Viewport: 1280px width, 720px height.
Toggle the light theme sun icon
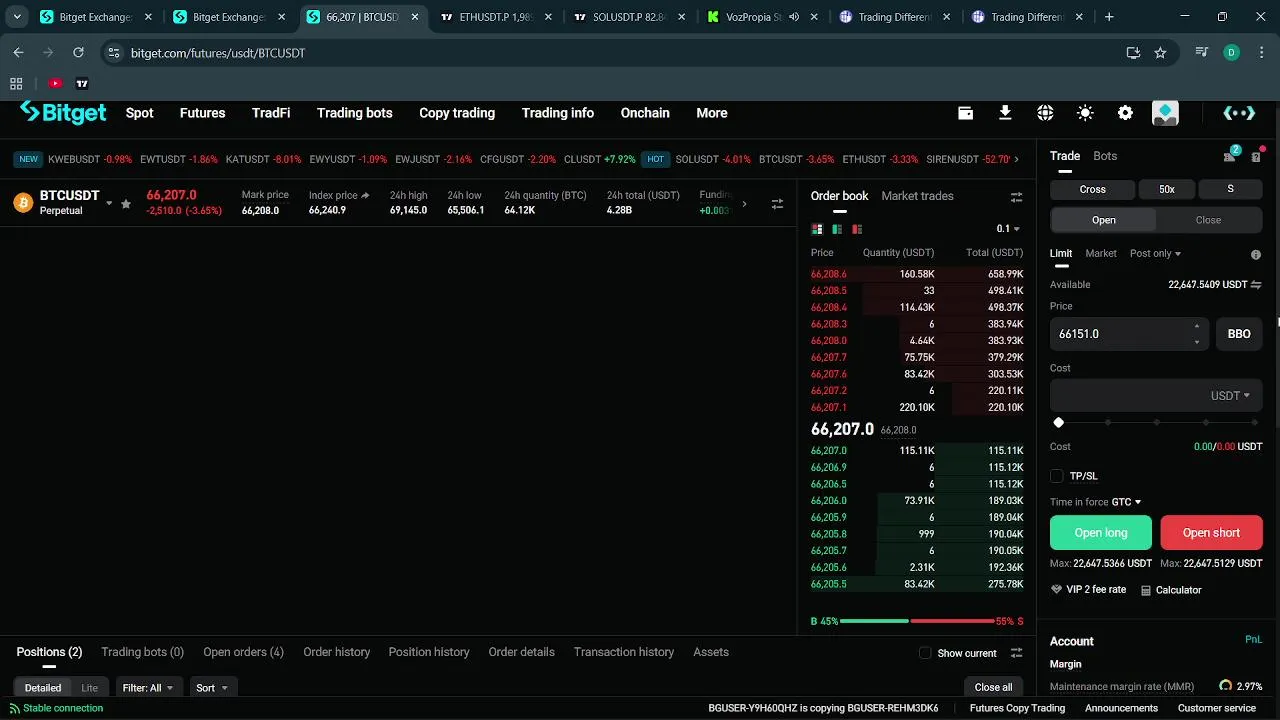coord(1085,113)
